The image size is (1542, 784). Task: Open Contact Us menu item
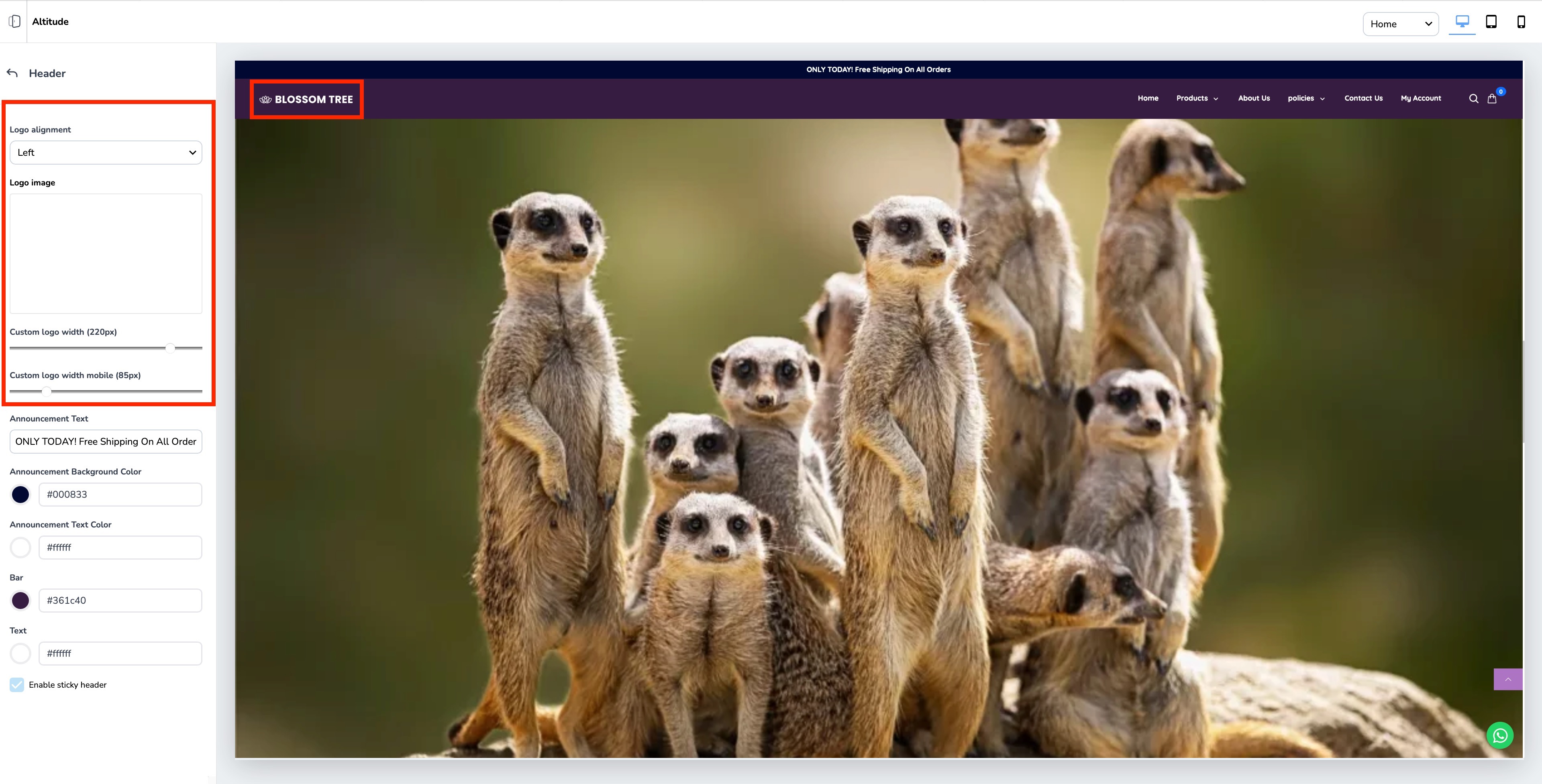pyautogui.click(x=1363, y=98)
